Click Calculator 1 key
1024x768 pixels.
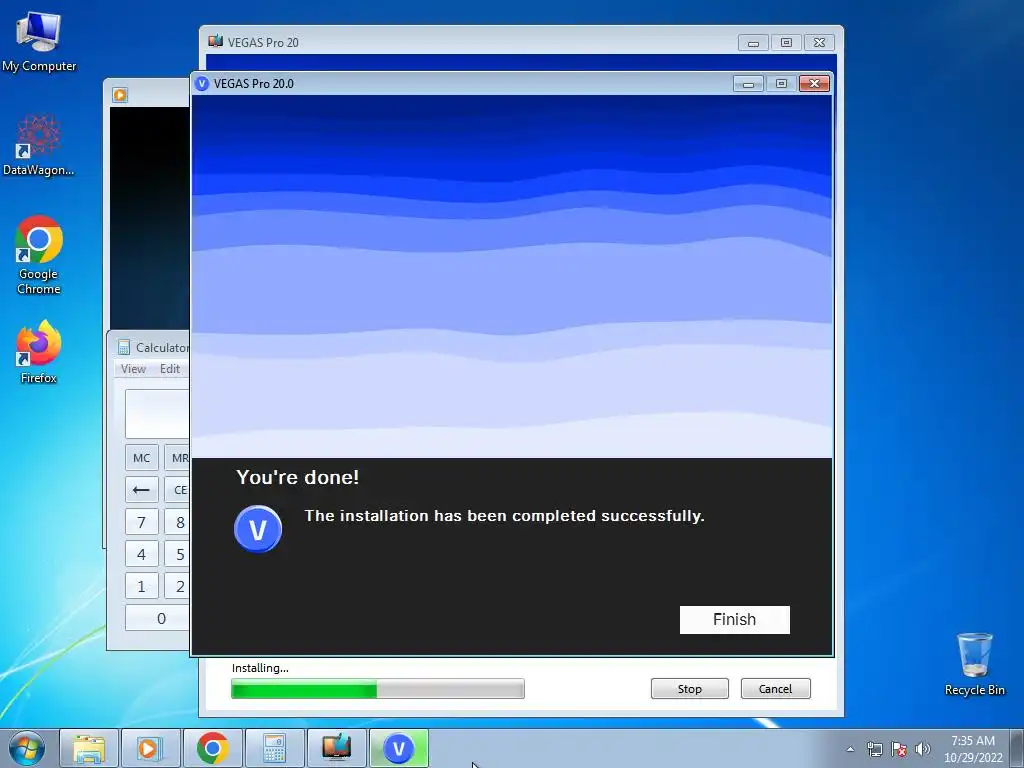(142, 586)
